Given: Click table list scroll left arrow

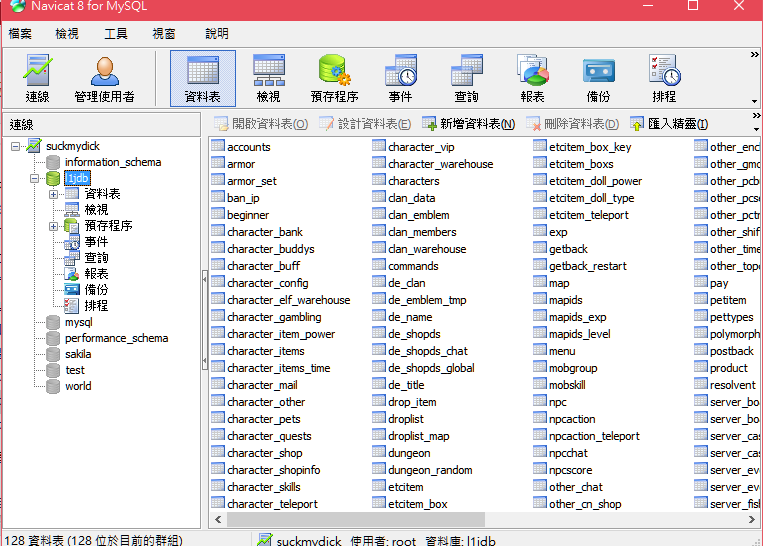Looking at the screenshot, I should click(x=218, y=519).
